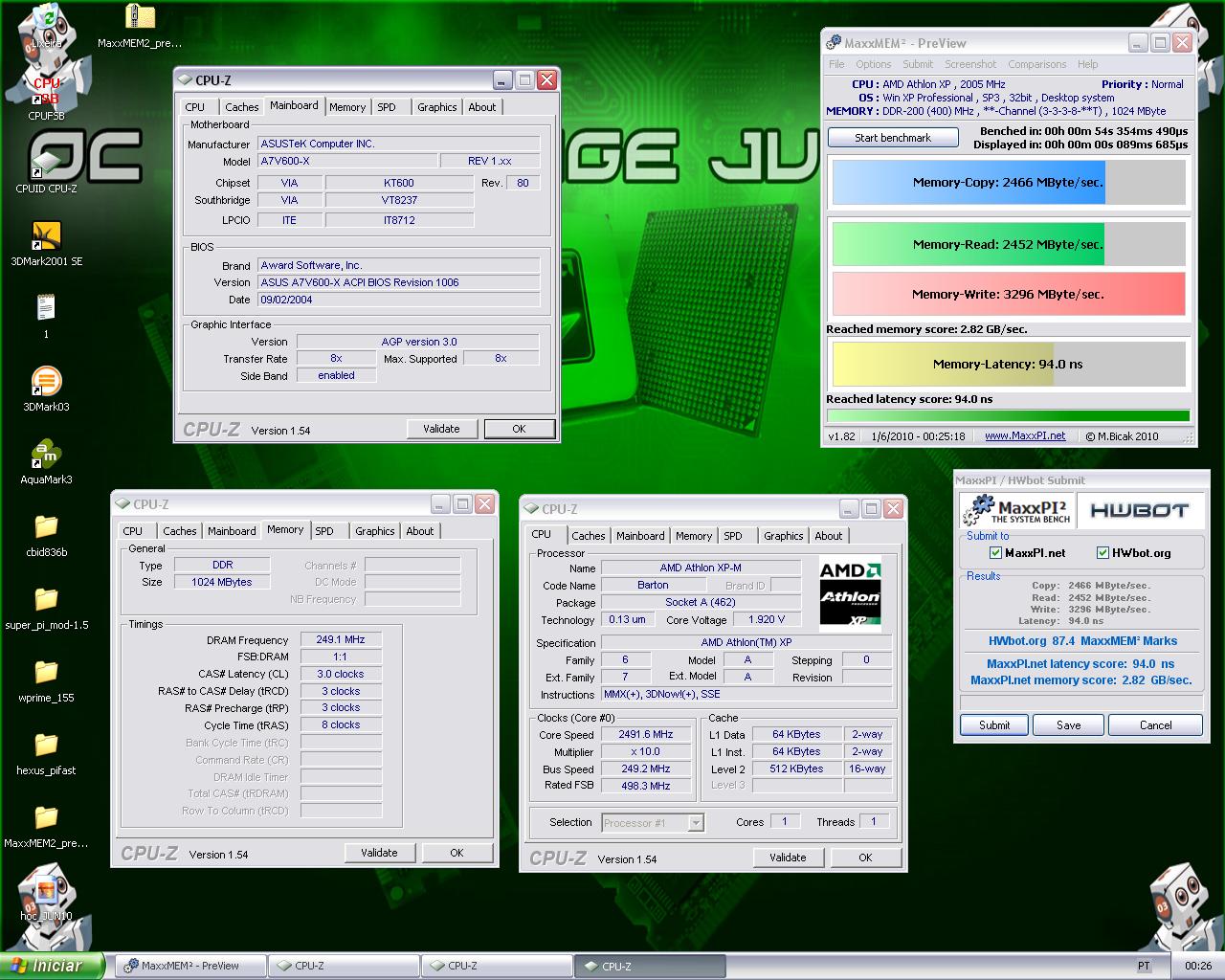Click the Iniciar start button
The image size is (1225, 980).
pyautogui.click(x=52, y=966)
